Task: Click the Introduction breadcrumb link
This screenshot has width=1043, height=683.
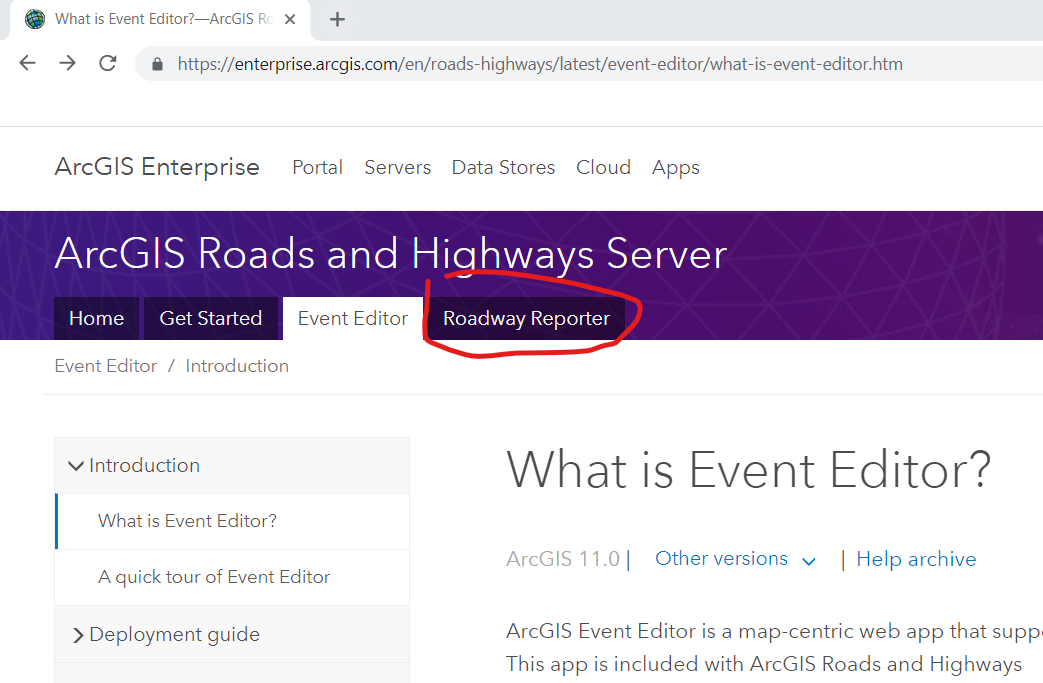Action: pos(237,366)
